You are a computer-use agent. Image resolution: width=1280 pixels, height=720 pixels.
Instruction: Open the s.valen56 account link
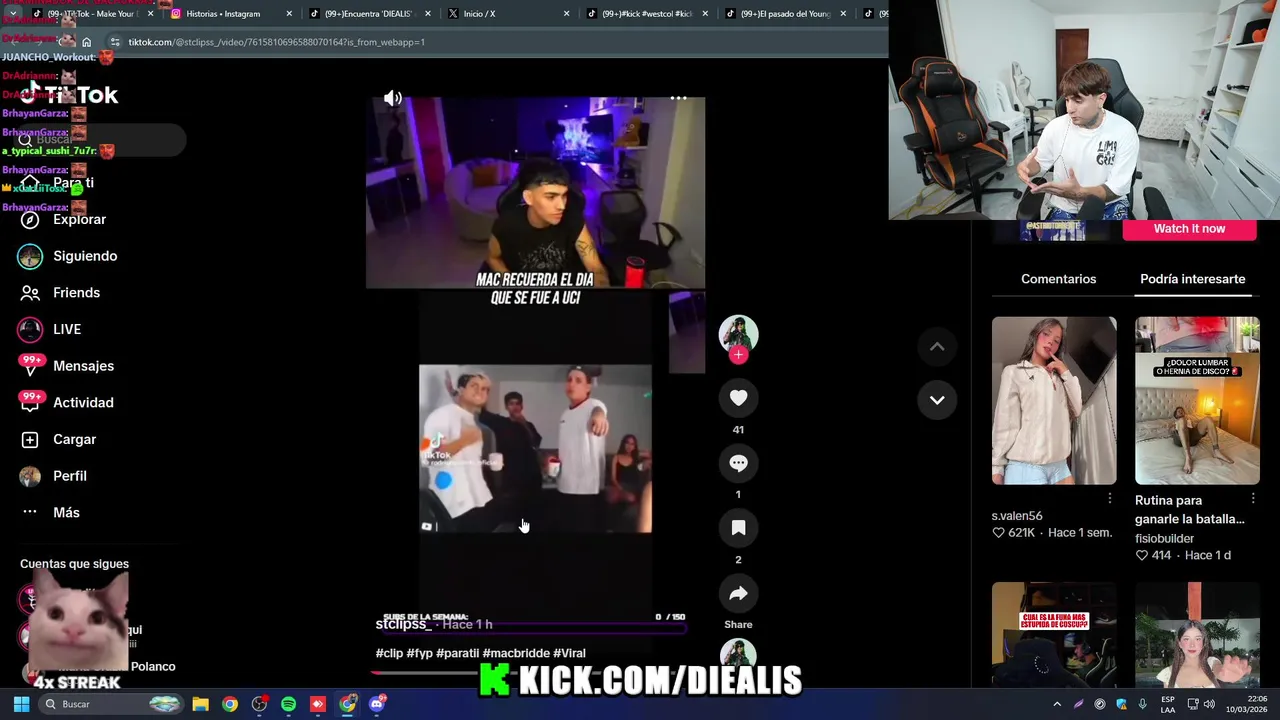point(1017,516)
